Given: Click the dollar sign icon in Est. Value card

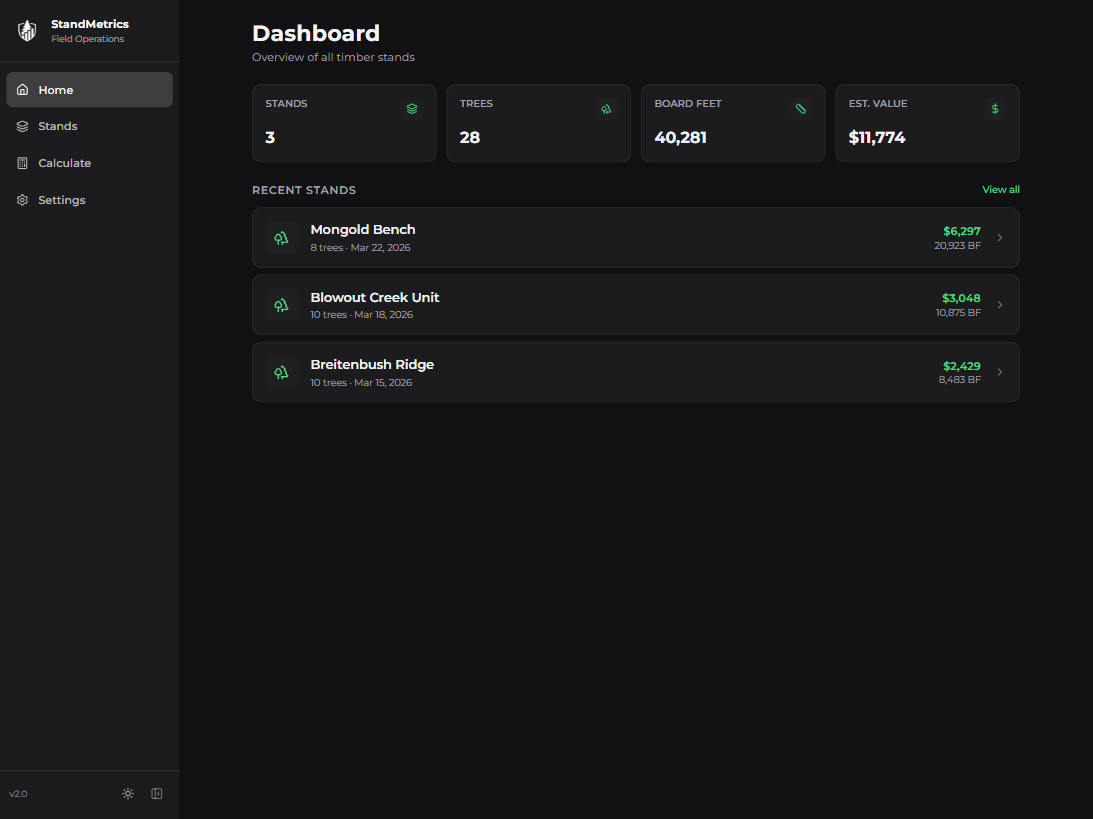Looking at the screenshot, I should 995,109.
